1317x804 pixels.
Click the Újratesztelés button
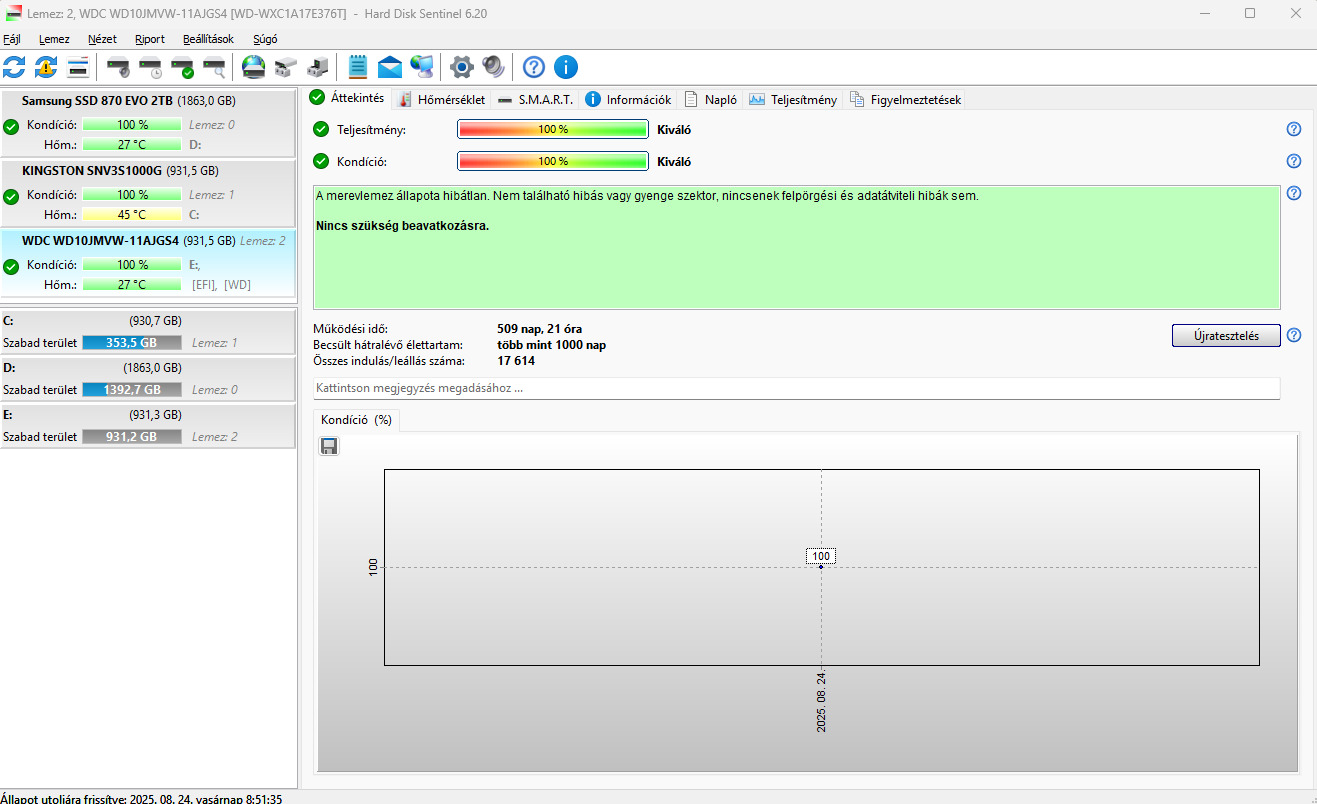(x=1226, y=335)
